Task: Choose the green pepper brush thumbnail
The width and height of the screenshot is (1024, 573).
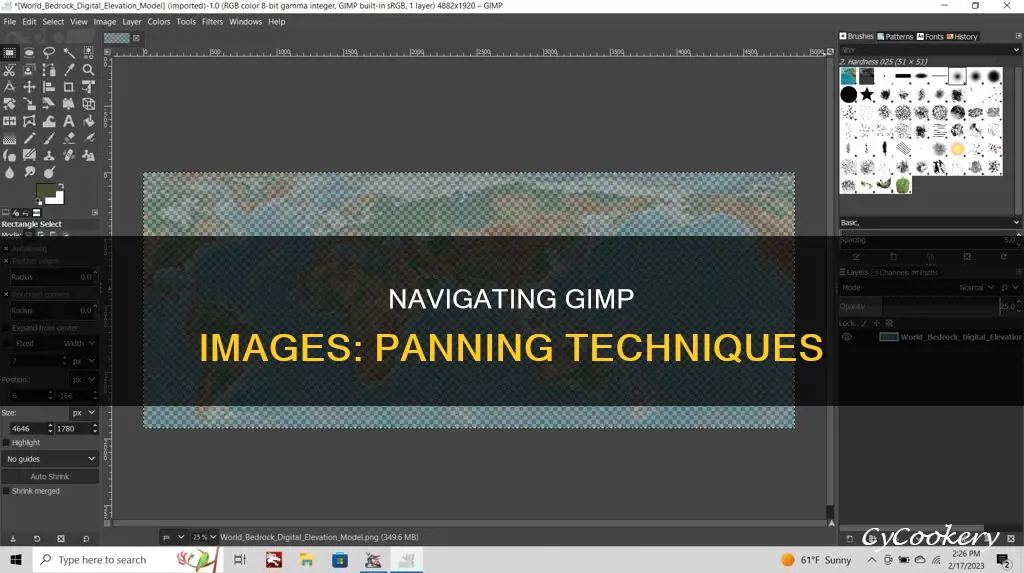Action: click(x=903, y=186)
